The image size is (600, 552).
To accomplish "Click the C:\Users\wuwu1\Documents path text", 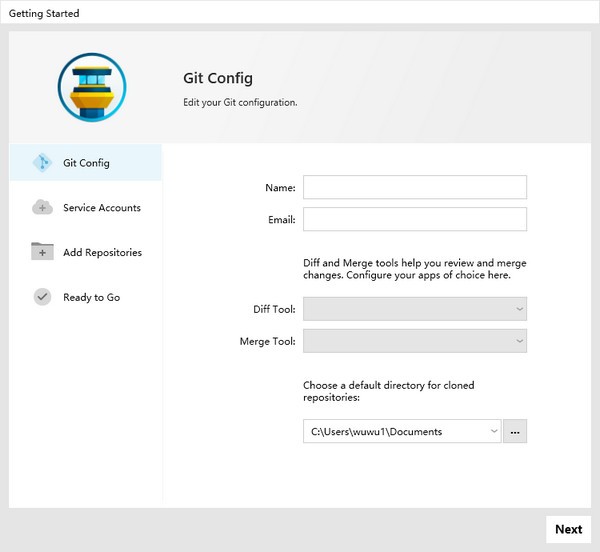I will point(376,431).
